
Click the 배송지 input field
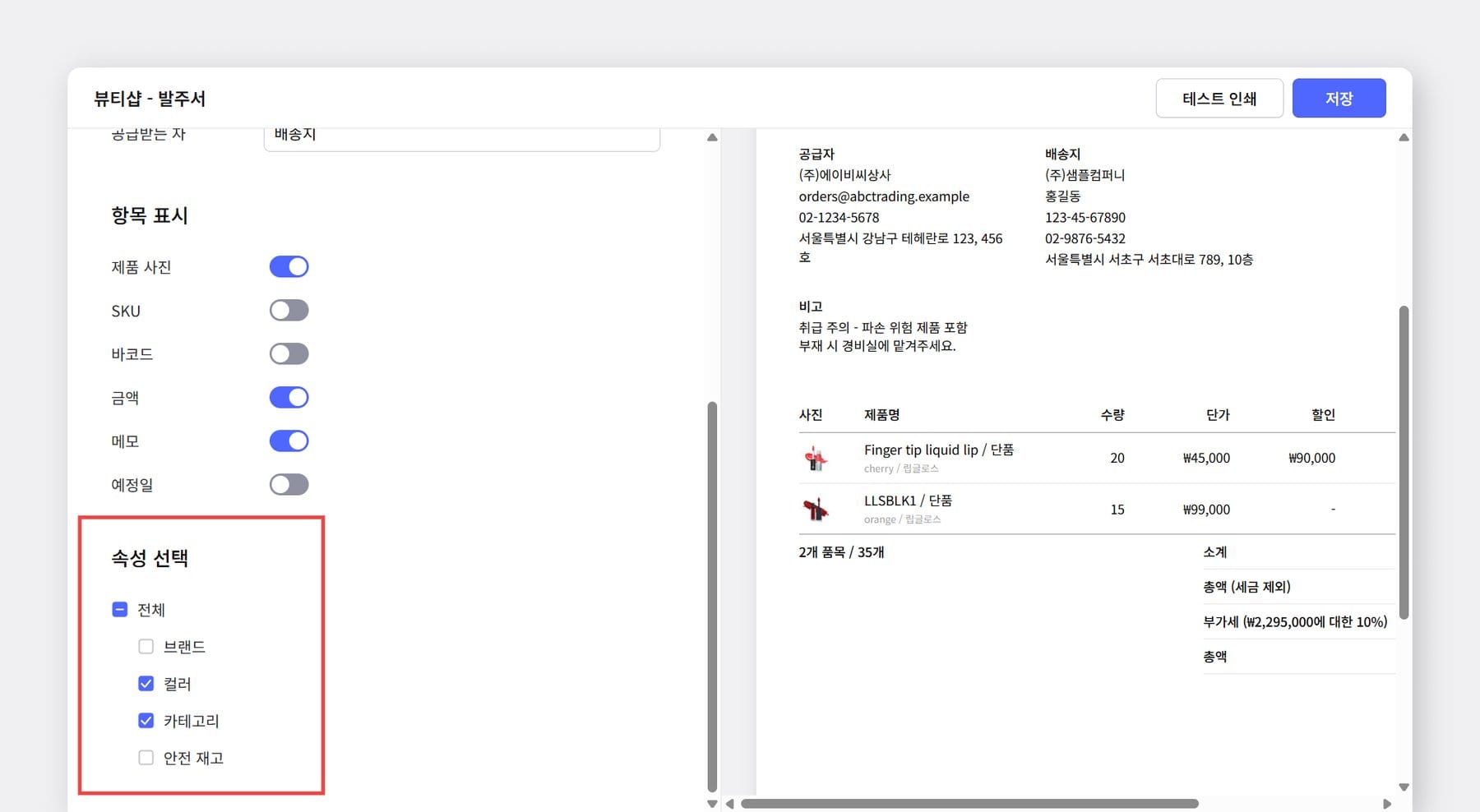pyautogui.click(x=460, y=136)
